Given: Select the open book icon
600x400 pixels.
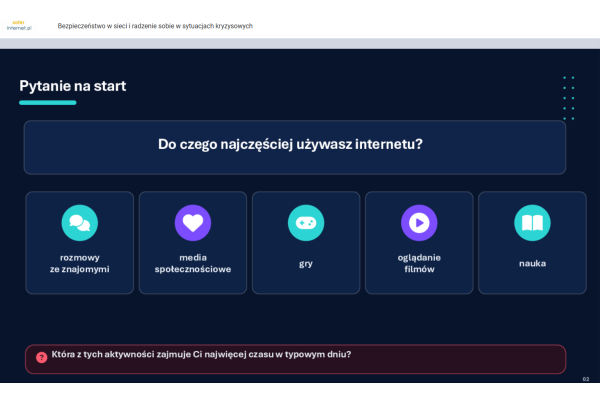Looking at the screenshot, I should pos(532,223).
